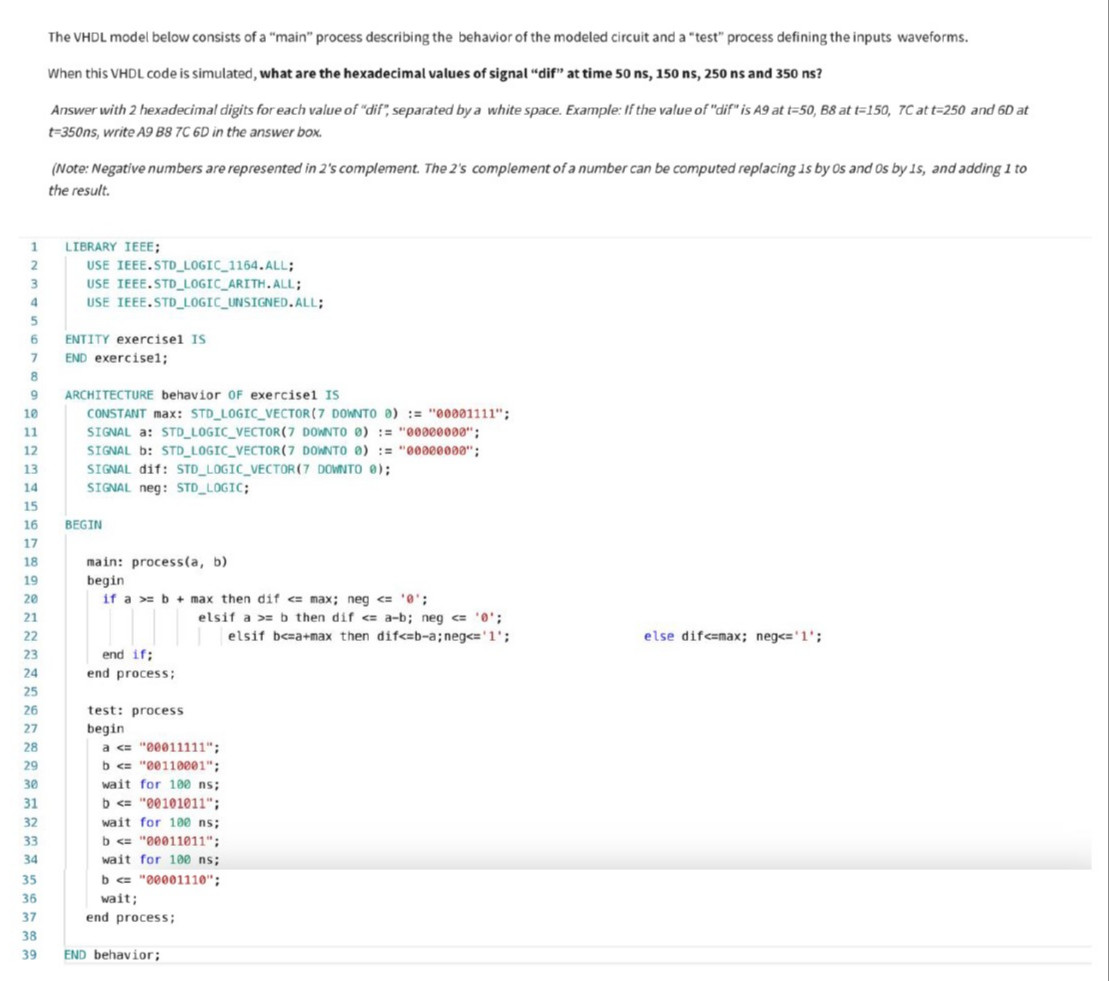Click line number 39 in gutter
Image resolution: width=1109 pixels, height=981 pixels.
point(30,955)
